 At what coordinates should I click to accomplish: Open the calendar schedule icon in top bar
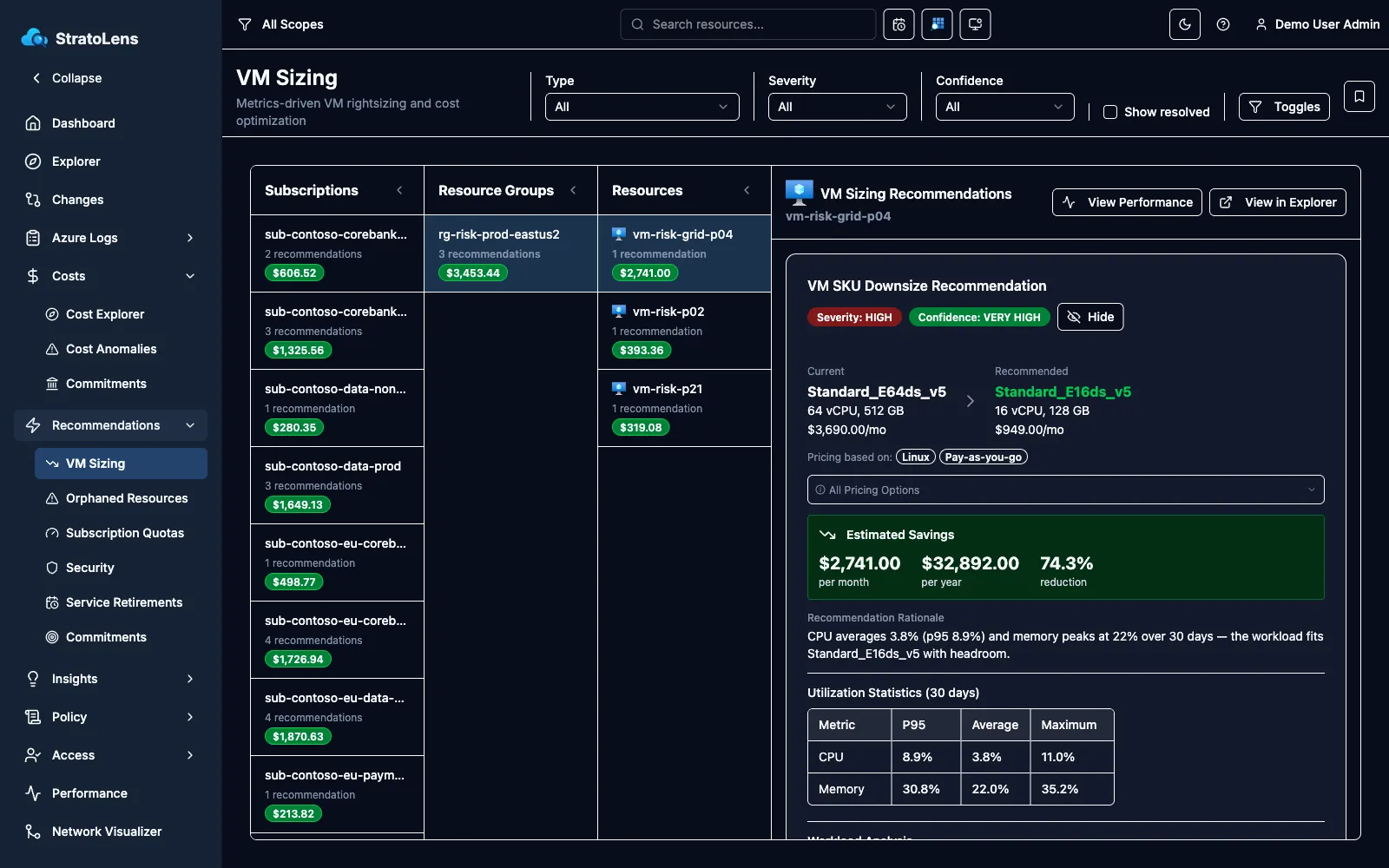(899, 24)
